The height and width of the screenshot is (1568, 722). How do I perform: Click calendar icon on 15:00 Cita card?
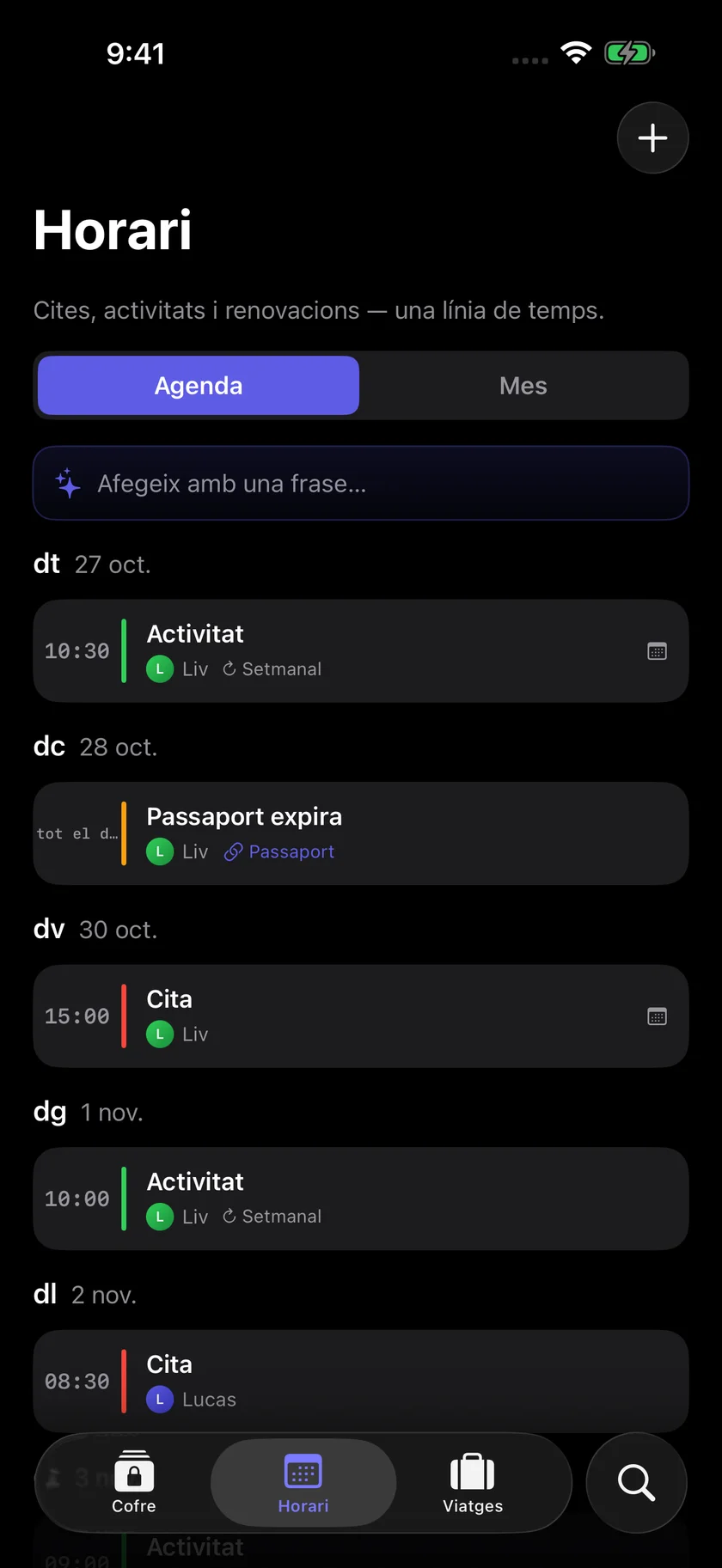tap(657, 1016)
